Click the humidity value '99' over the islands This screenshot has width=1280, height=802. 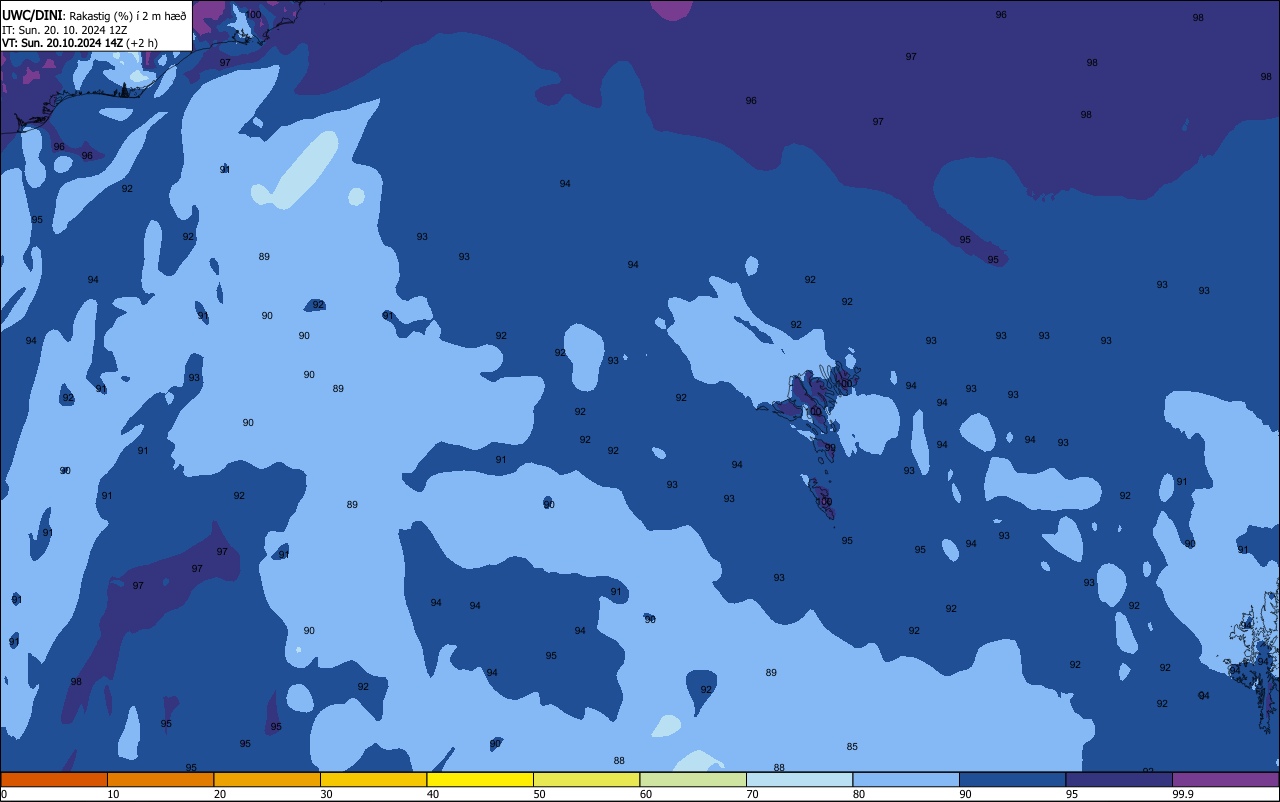[x=830, y=448]
